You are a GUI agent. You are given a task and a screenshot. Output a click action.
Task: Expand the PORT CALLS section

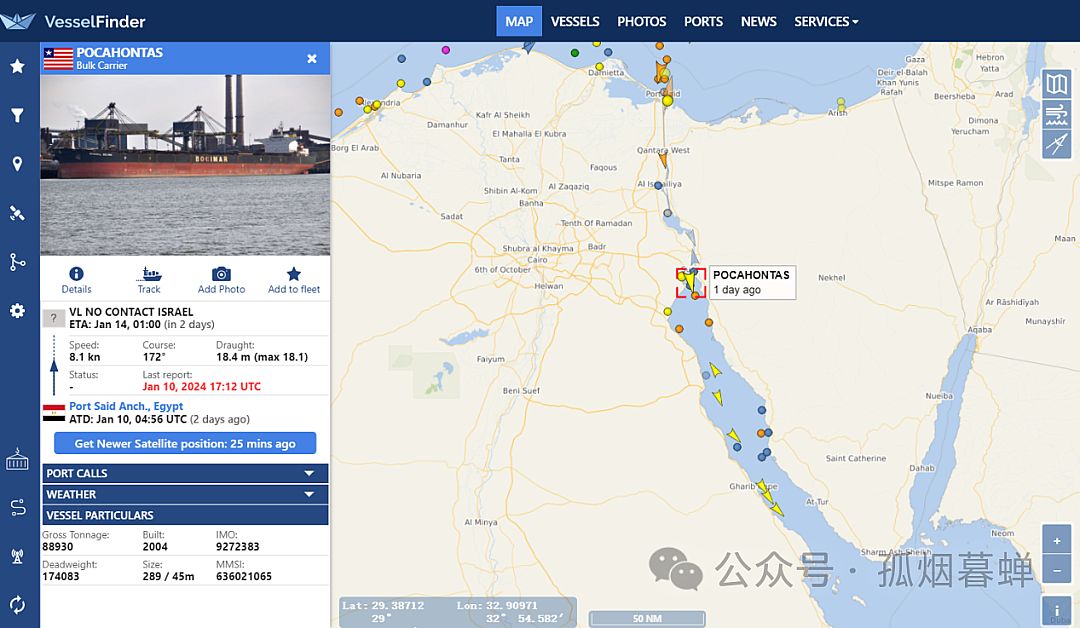(x=185, y=473)
